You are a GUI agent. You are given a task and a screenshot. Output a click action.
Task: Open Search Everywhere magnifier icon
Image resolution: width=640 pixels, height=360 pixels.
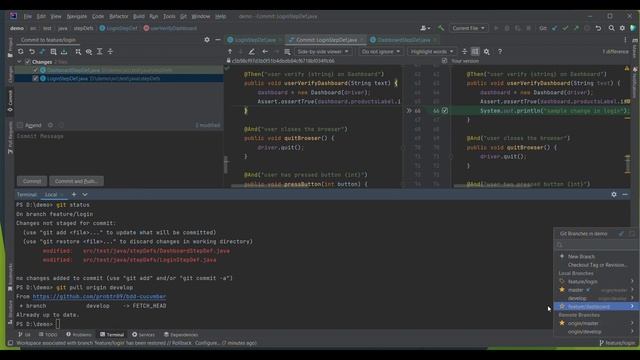coord(611,28)
